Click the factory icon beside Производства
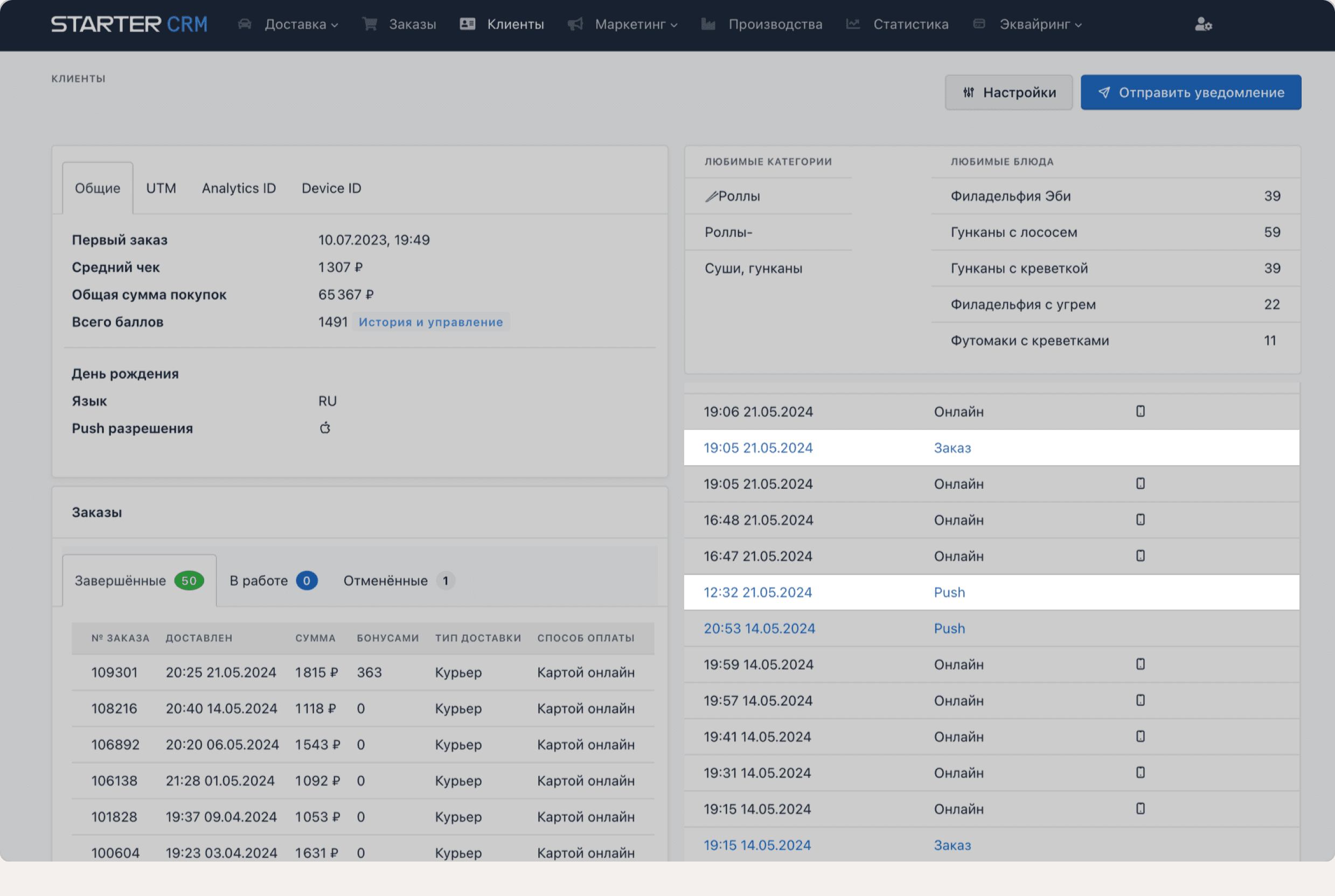This screenshot has width=1335, height=896. click(708, 24)
